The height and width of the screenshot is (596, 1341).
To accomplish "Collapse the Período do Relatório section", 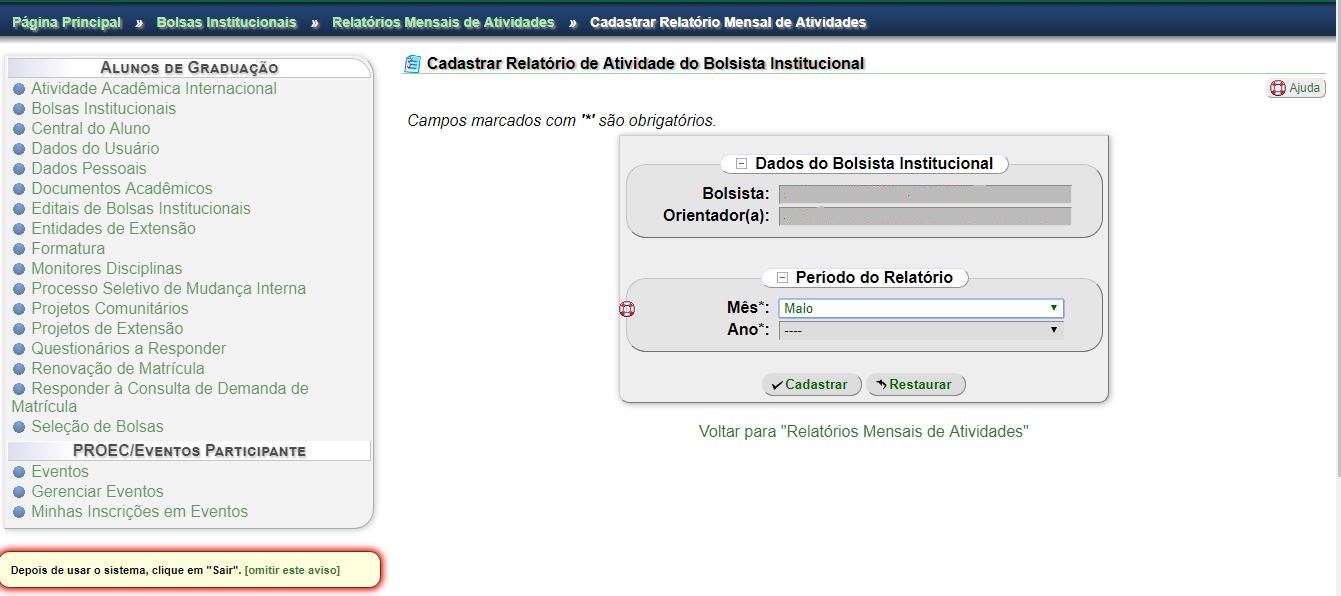I will 782,278.
